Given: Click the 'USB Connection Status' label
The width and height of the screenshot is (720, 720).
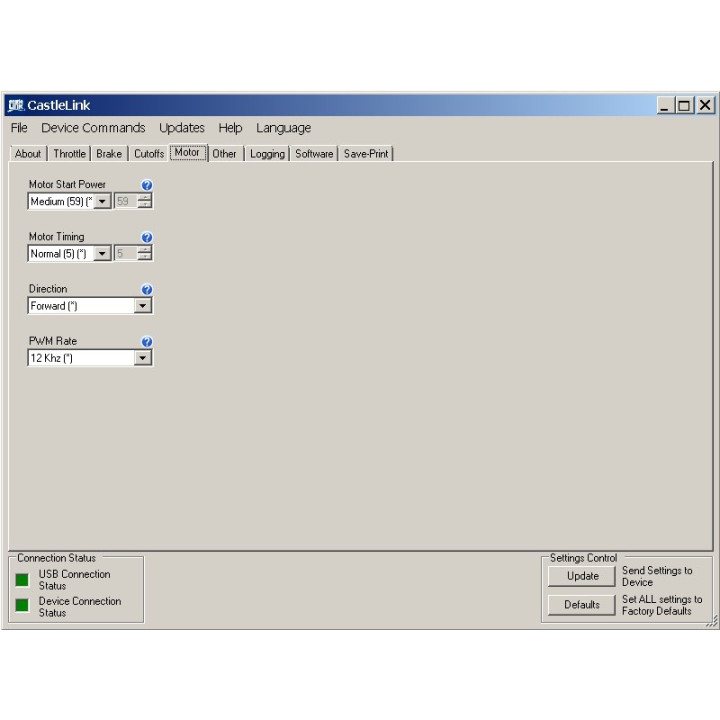Looking at the screenshot, I should [x=74, y=580].
